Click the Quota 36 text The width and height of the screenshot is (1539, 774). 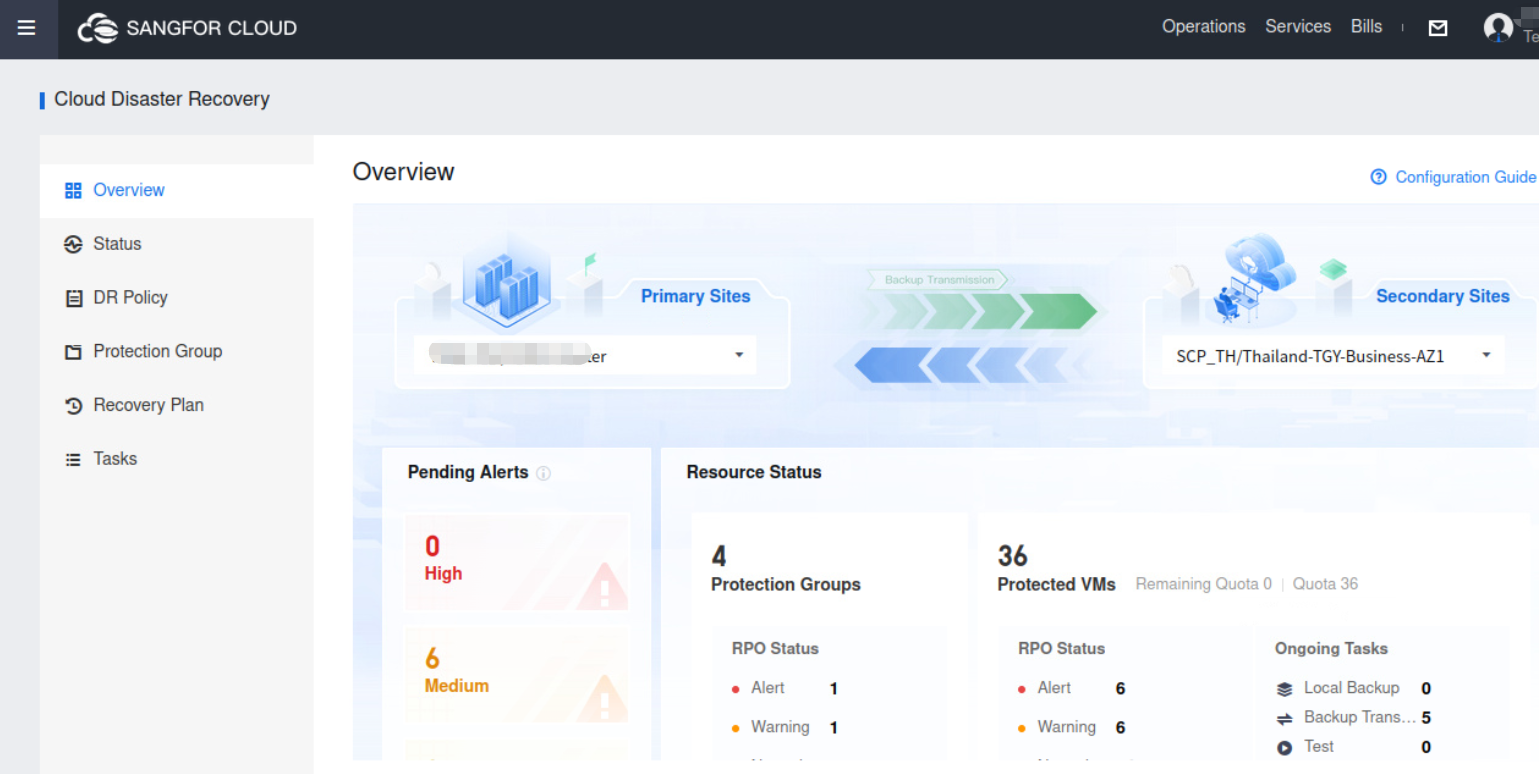1325,584
